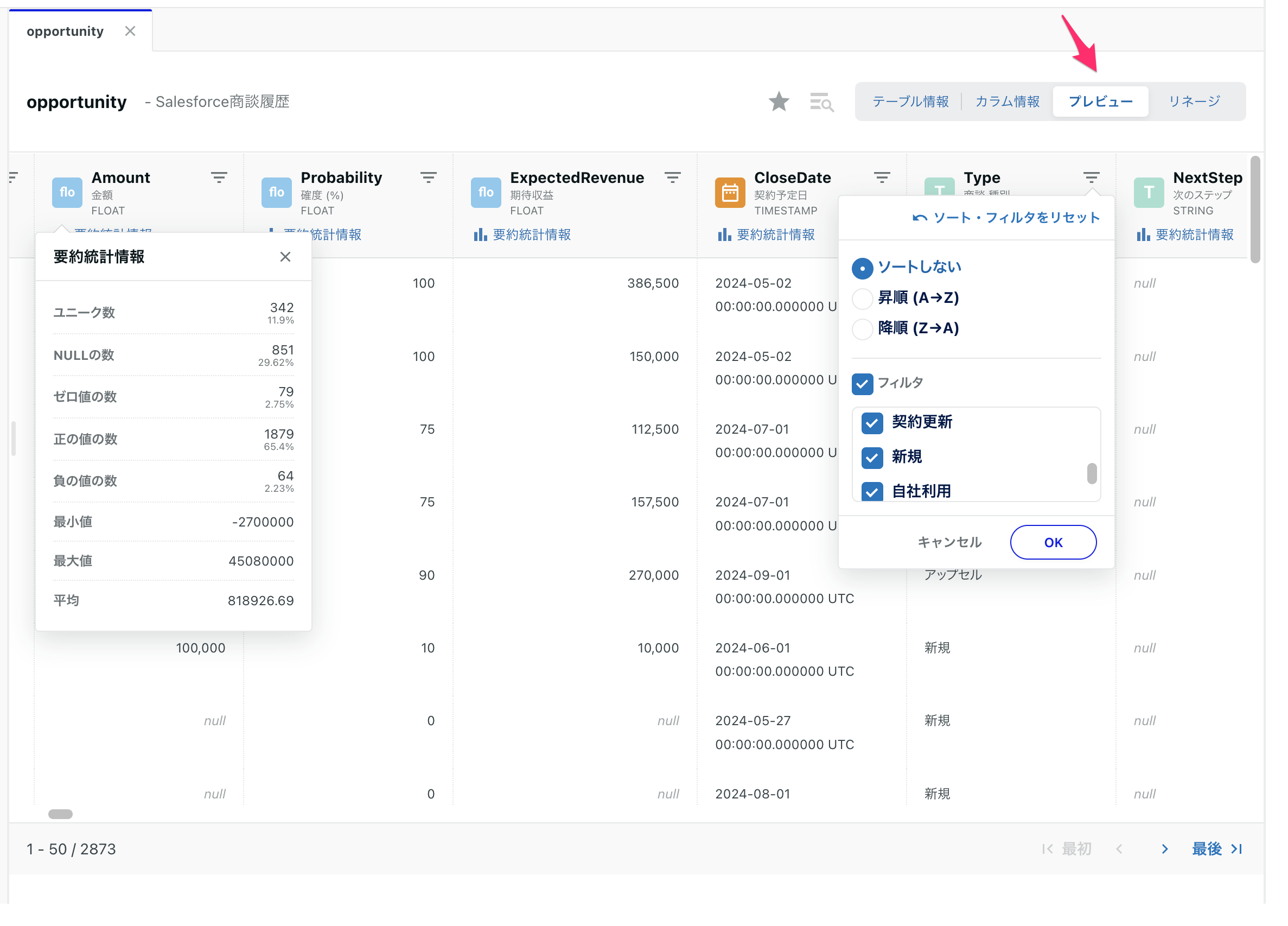Click Amount value 100,000
Screen dimensions: 1288x926
(200, 648)
